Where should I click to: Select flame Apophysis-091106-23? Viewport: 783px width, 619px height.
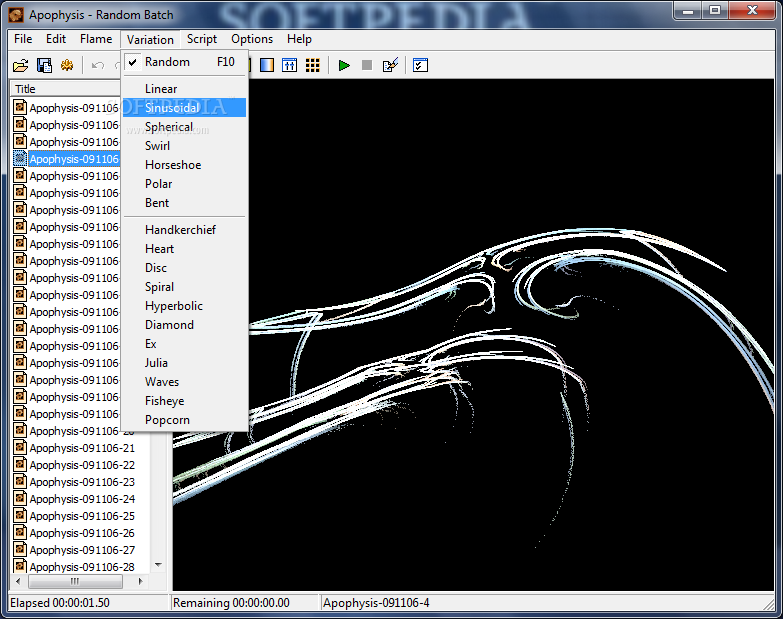[x=82, y=482]
